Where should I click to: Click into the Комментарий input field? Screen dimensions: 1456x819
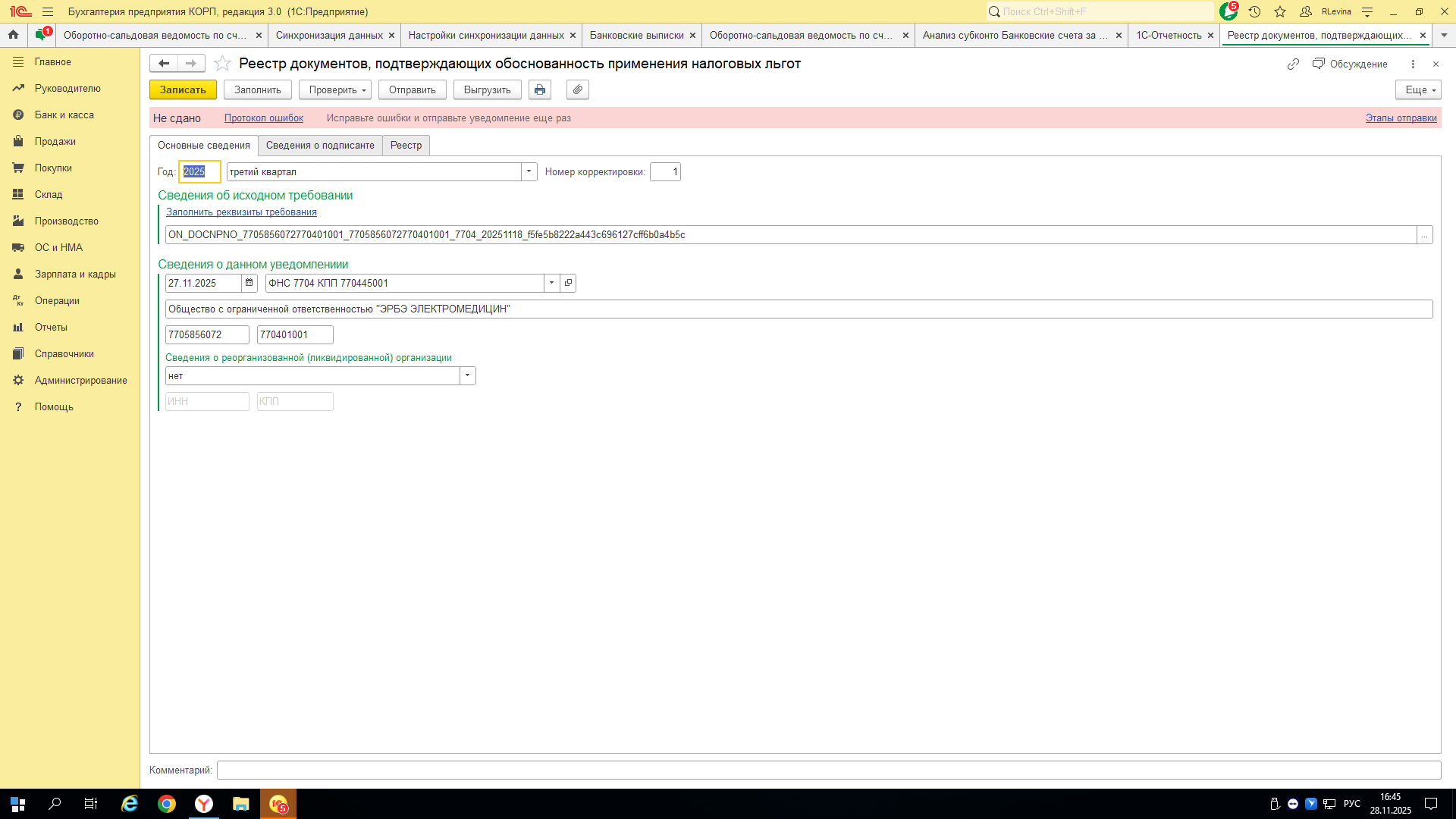(x=828, y=770)
